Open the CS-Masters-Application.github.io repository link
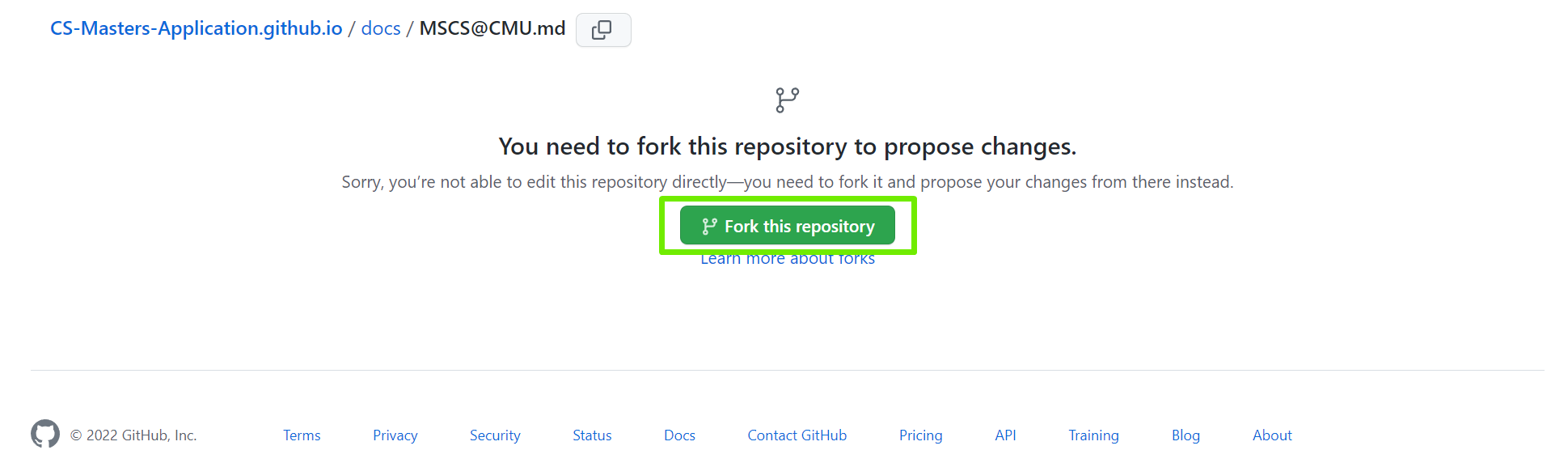This screenshot has width=1568, height=467. [x=197, y=28]
